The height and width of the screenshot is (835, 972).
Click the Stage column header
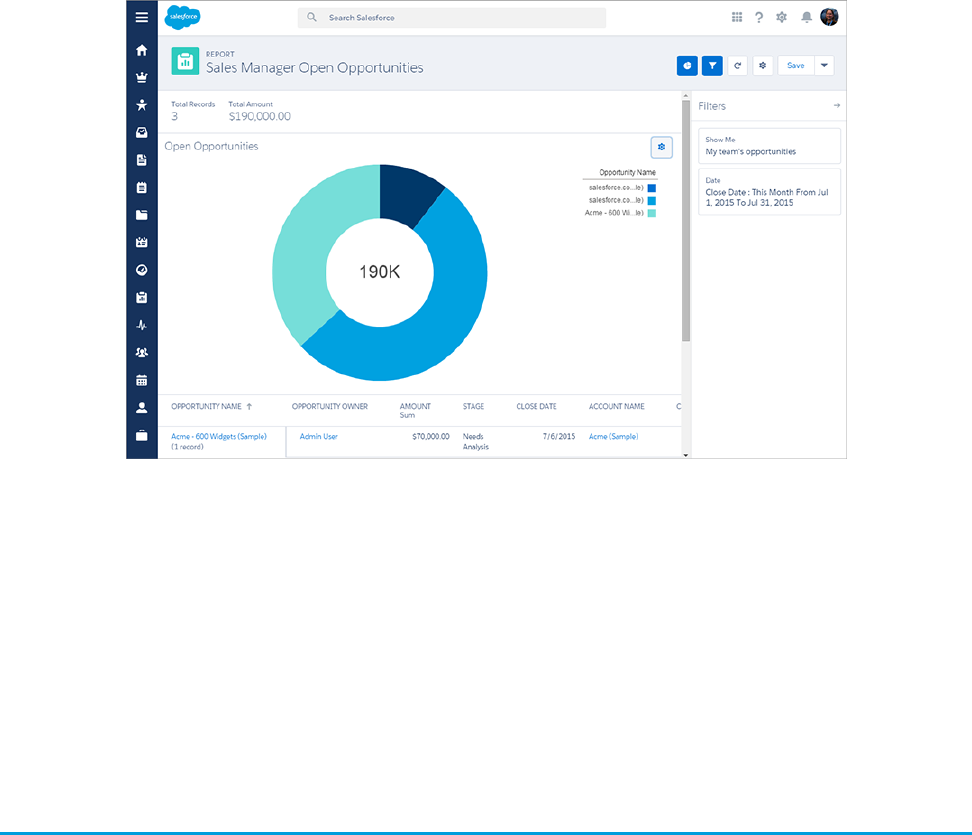[x=473, y=407]
